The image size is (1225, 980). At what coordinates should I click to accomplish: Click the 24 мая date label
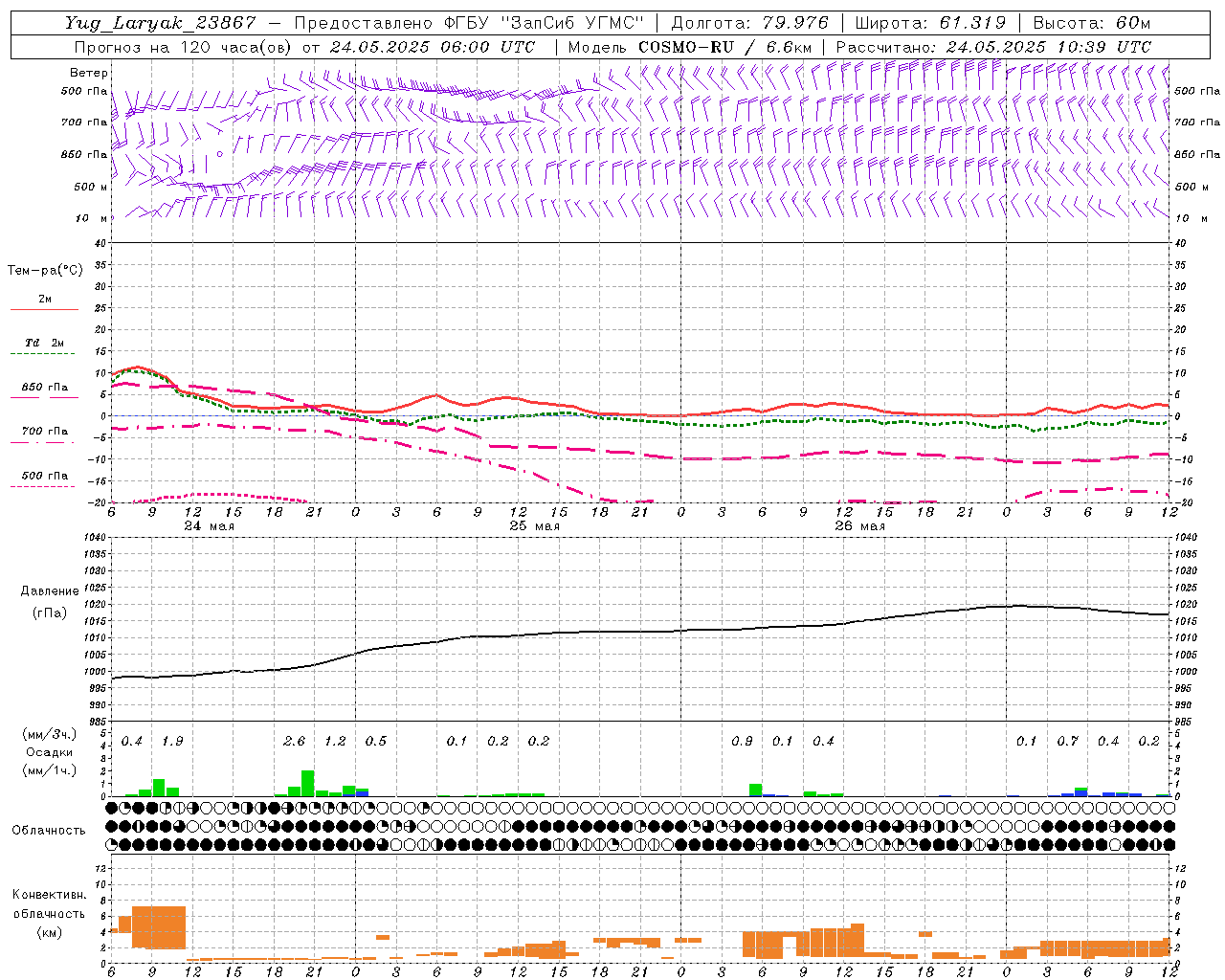tap(209, 526)
